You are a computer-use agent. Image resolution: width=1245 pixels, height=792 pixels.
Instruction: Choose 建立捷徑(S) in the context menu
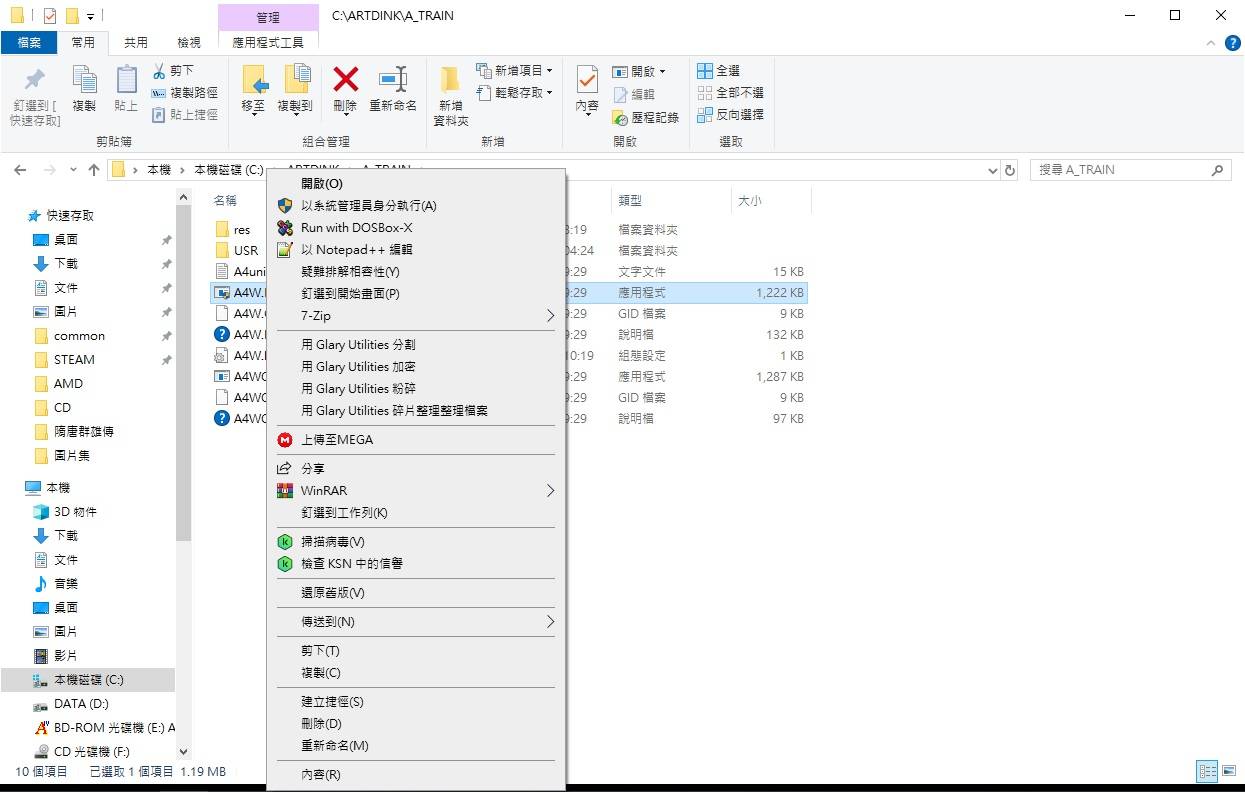pos(416,702)
